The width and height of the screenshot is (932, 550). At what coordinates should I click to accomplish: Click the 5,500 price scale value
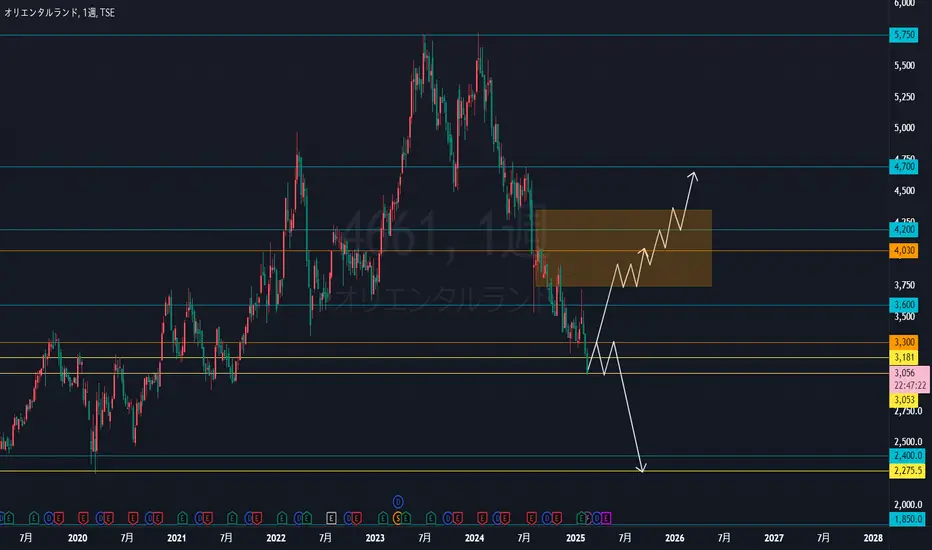904,65
